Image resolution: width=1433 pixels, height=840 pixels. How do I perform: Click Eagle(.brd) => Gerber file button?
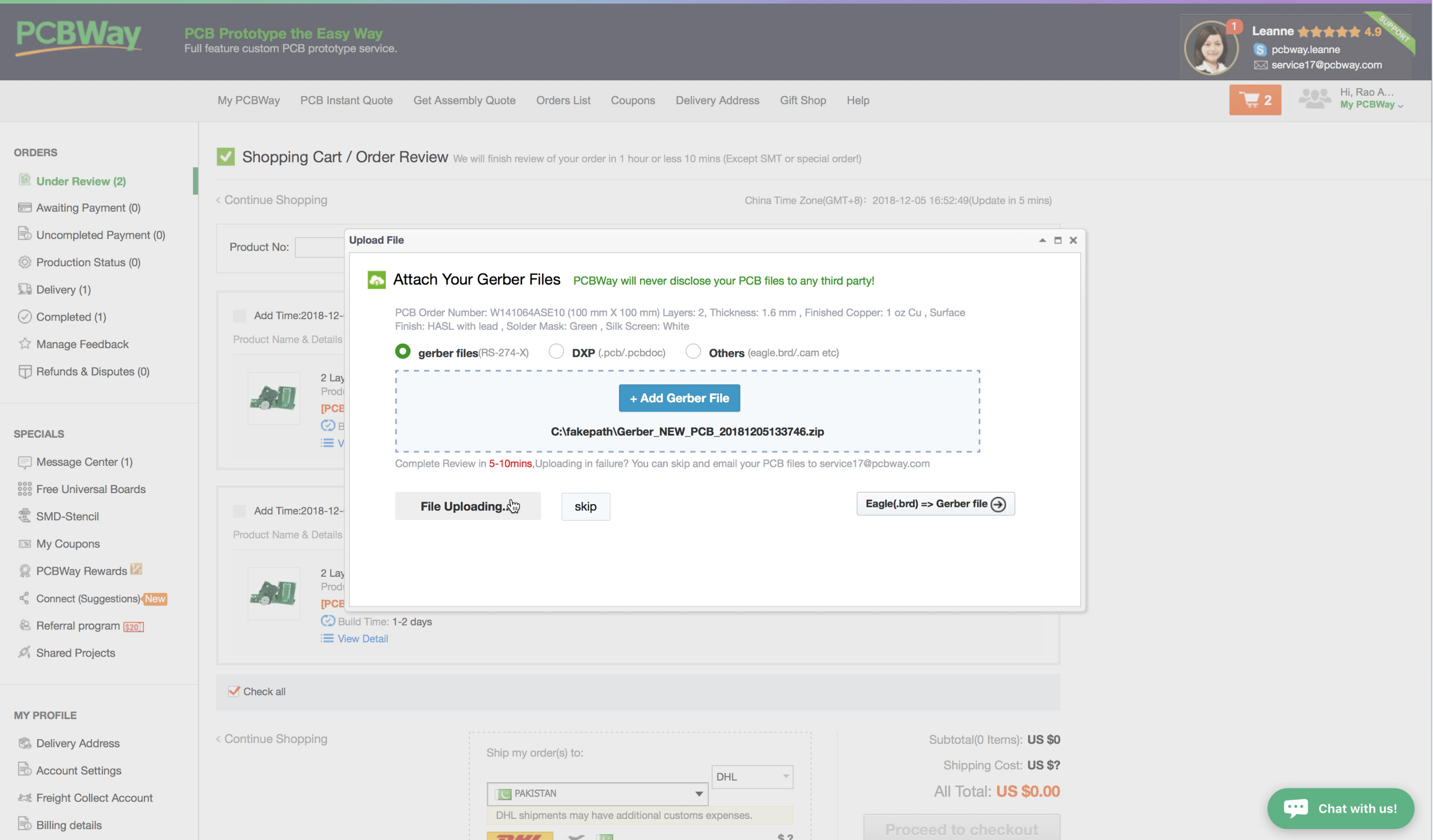(x=935, y=504)
